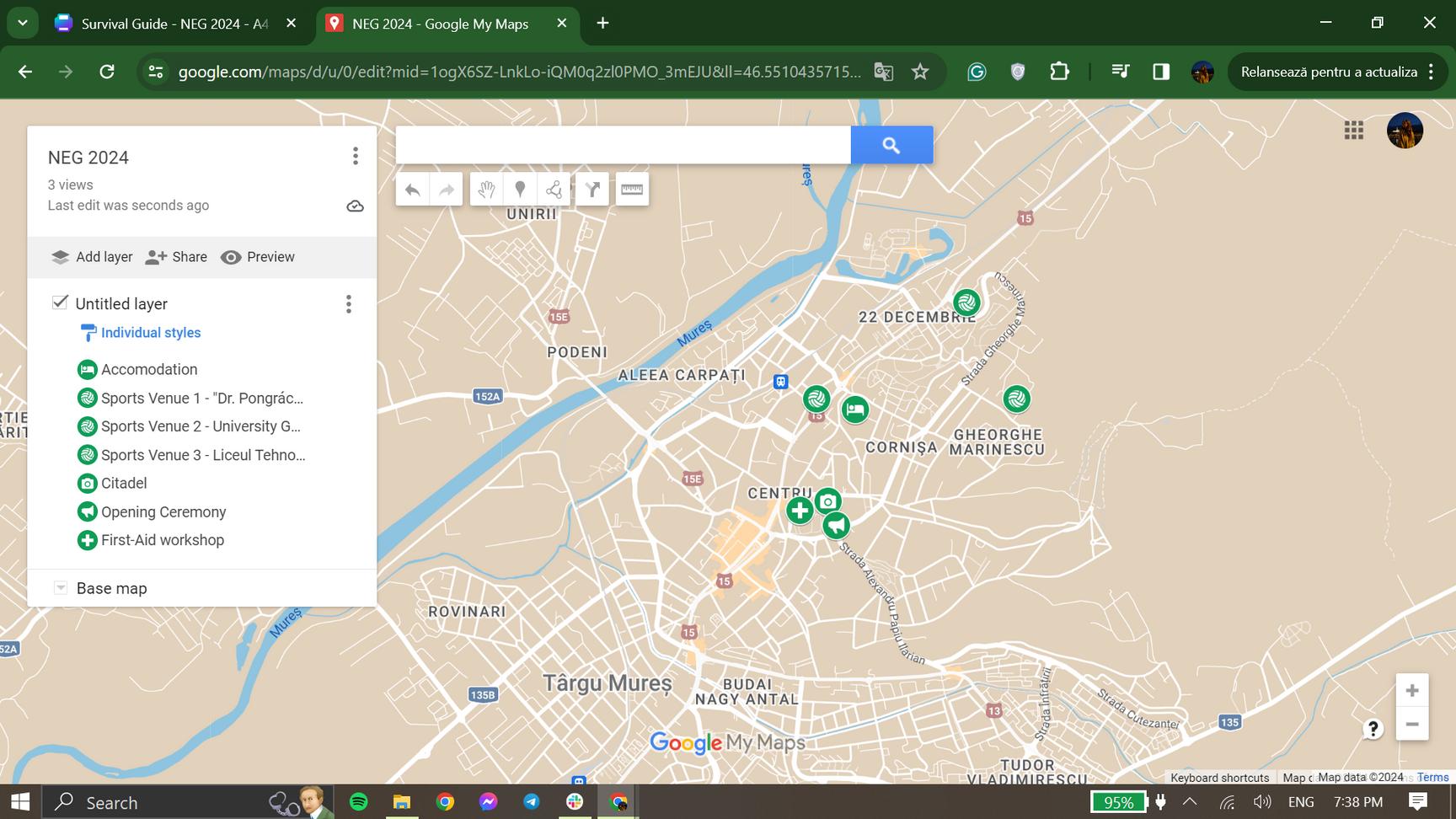Select the Opening Ceremony list item
The width and height of the screenshot is (1456, 819).
(x=163, y=512)
